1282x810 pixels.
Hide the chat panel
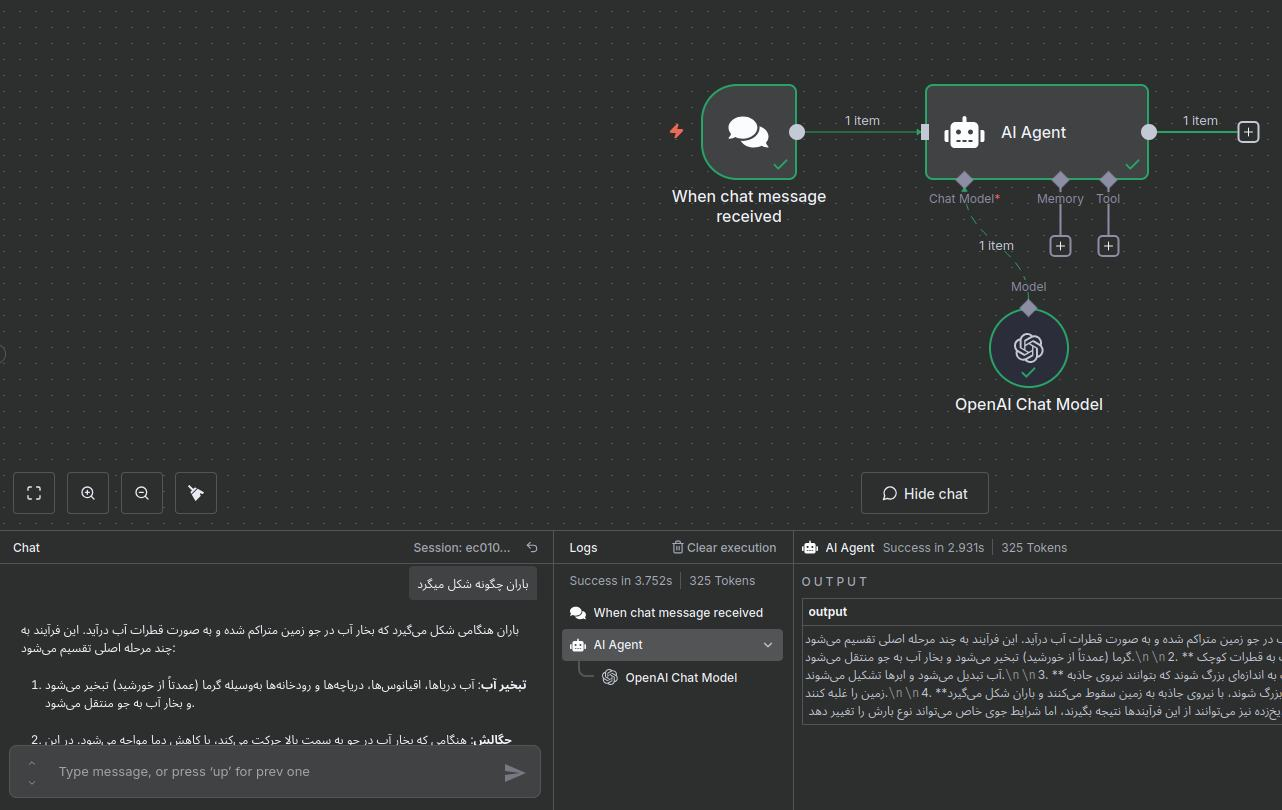(924, 494)
